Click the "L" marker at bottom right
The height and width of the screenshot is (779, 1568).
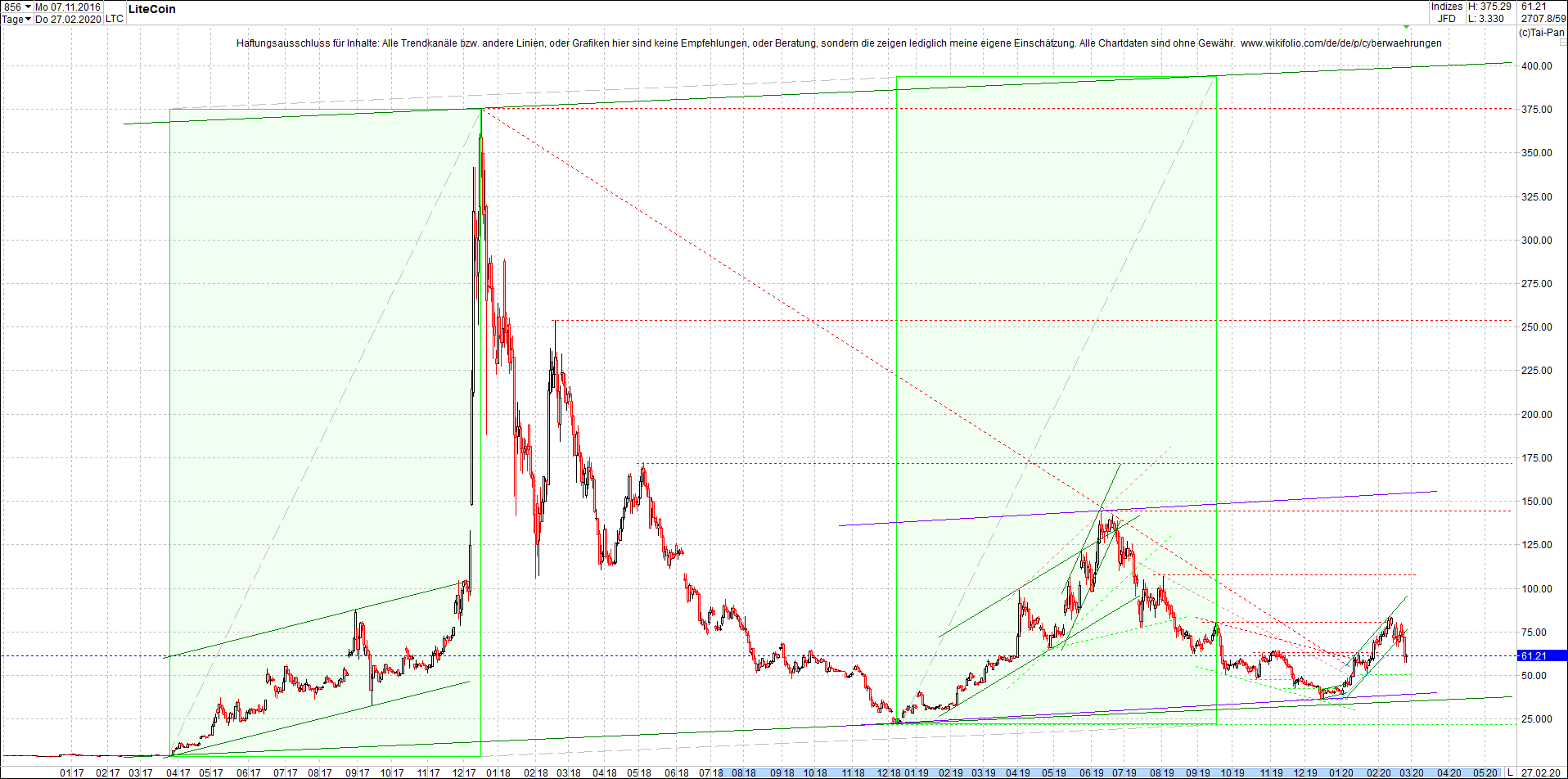pyautogui.click(x=1510, y=772)
